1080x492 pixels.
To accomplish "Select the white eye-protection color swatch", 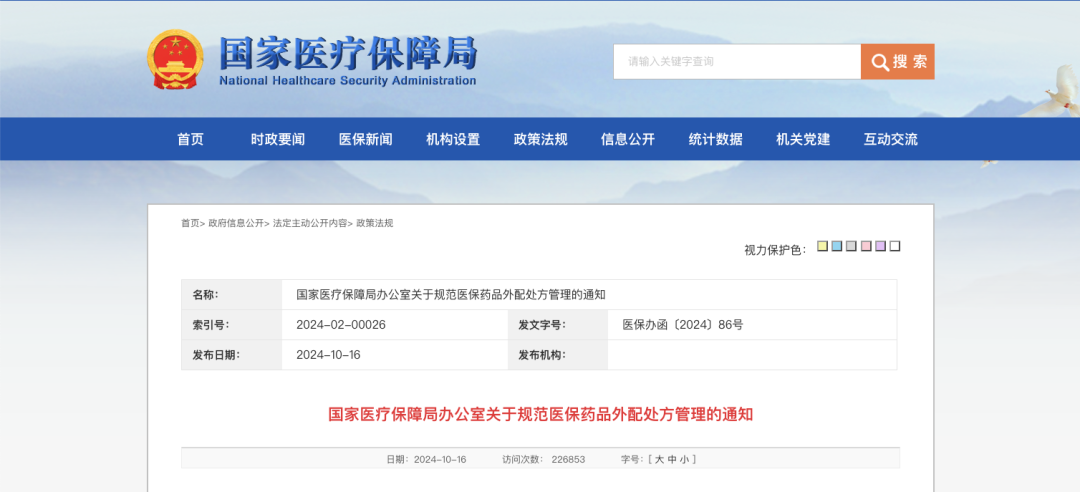I will coord(895,246).
